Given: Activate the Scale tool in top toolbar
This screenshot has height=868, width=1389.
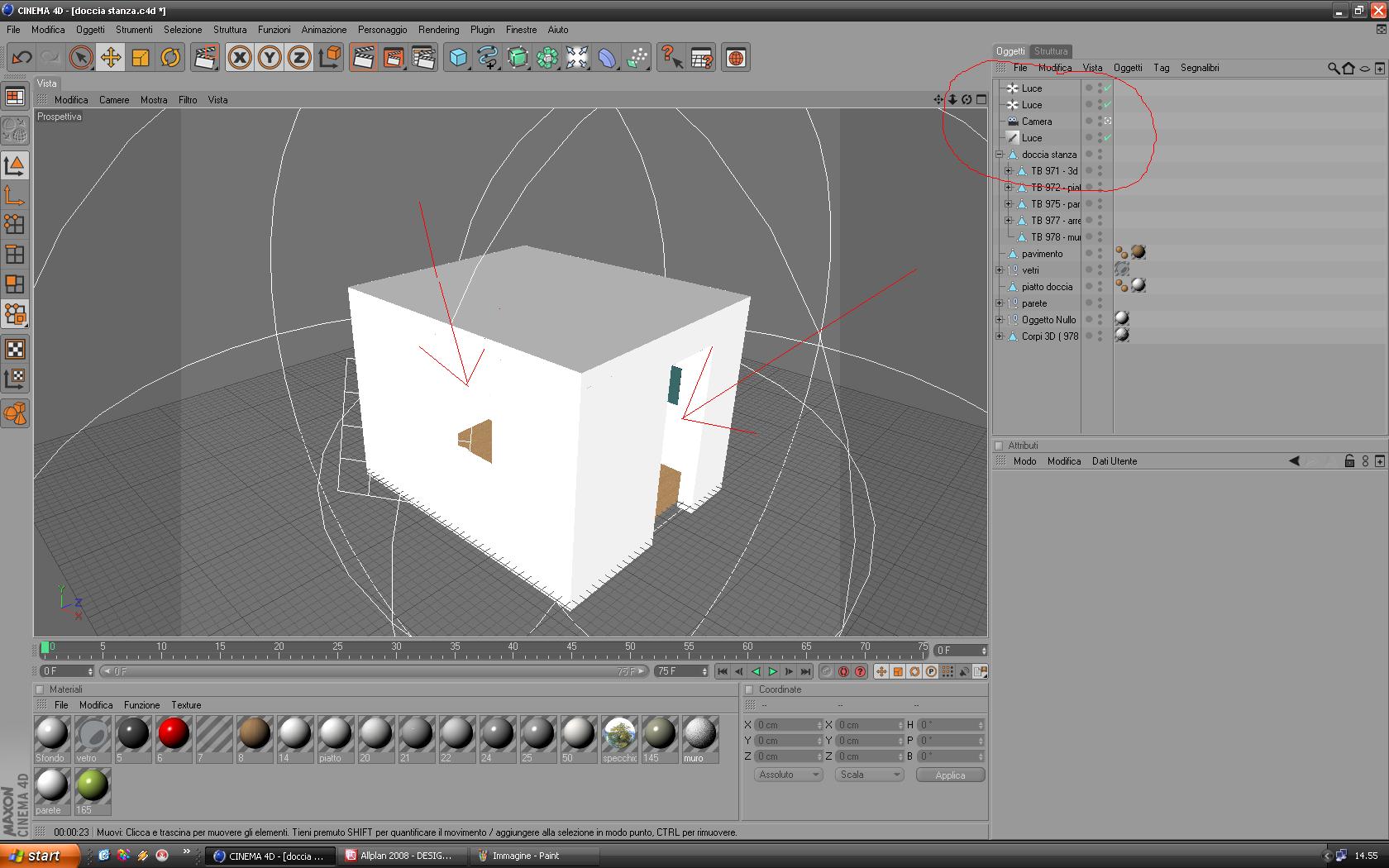Looking at the screenshot, I should tap(141, 58).
